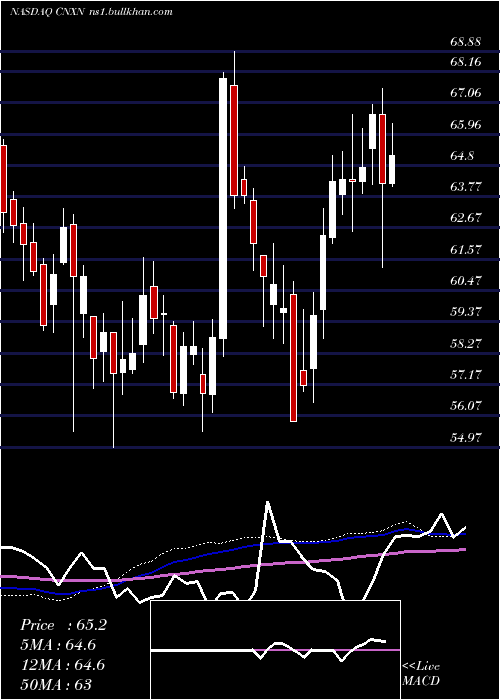500x700 pixels.
Task: Click the 68.88 price axis label
Action: coord(466,42)
